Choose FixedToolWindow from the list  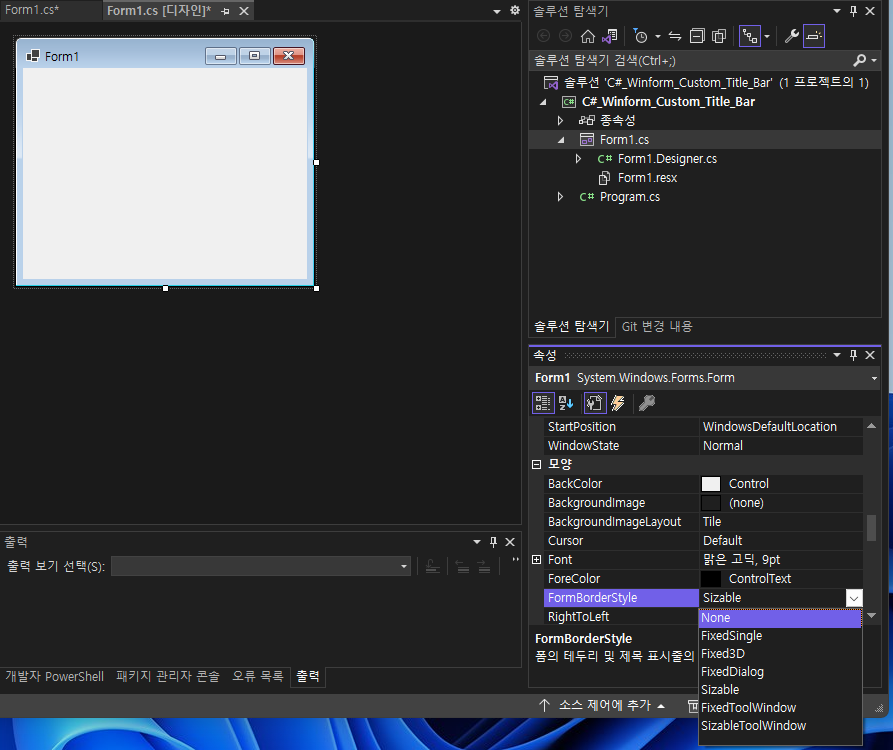780,708
